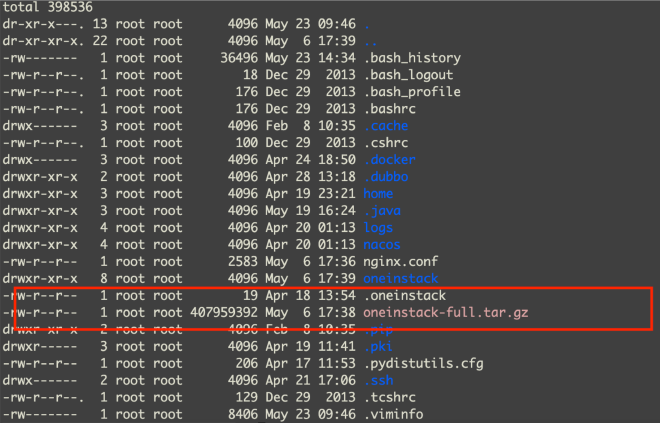Click the blue .docker directory name
Image resolution: width=660 pixels, height=423 pixels.
point(391,160)
